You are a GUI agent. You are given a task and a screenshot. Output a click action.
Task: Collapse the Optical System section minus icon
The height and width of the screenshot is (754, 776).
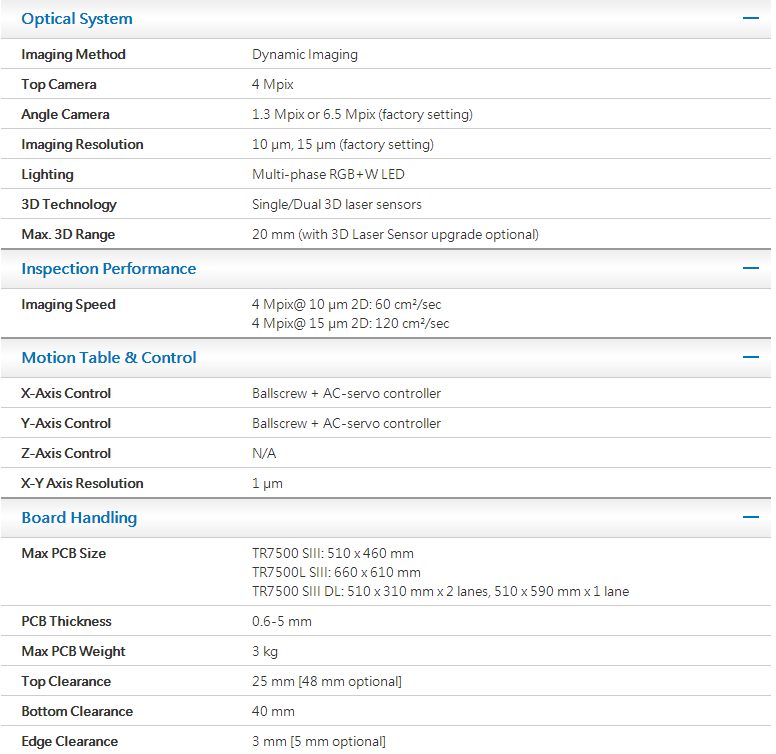(x=750, y=18)
